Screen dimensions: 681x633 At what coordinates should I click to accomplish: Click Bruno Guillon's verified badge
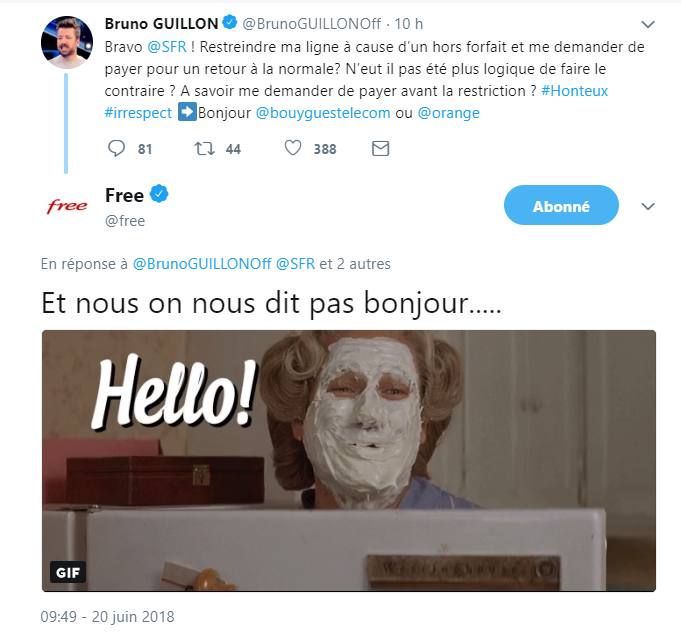[x=230, y=22]
